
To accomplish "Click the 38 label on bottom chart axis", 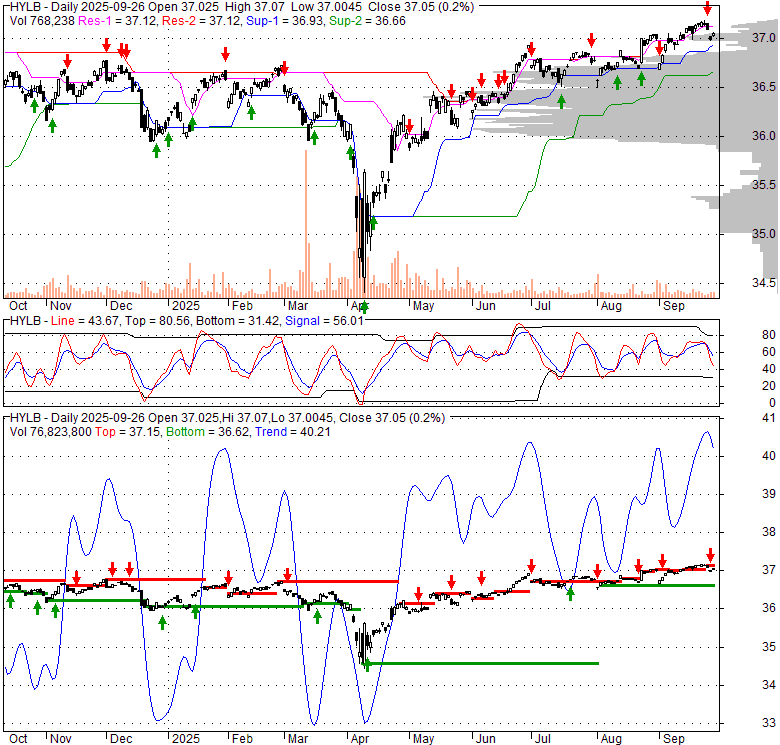I will click(769, 532).
